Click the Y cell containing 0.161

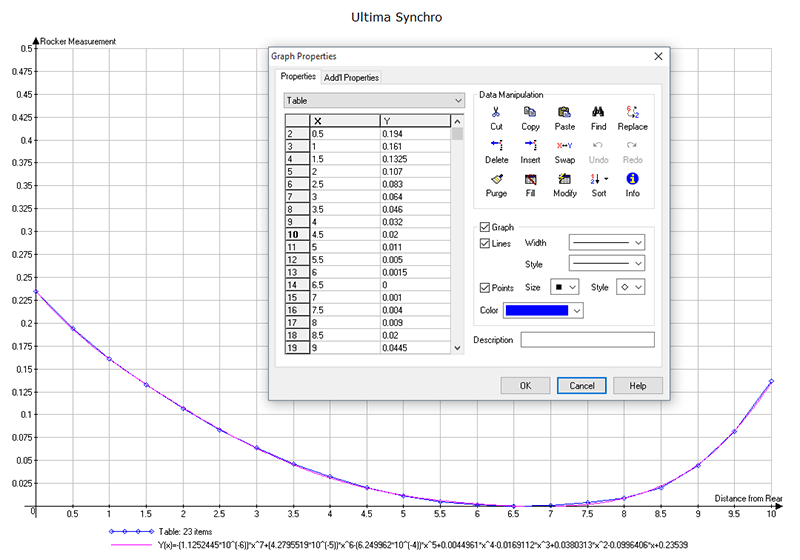pos(415,146)
